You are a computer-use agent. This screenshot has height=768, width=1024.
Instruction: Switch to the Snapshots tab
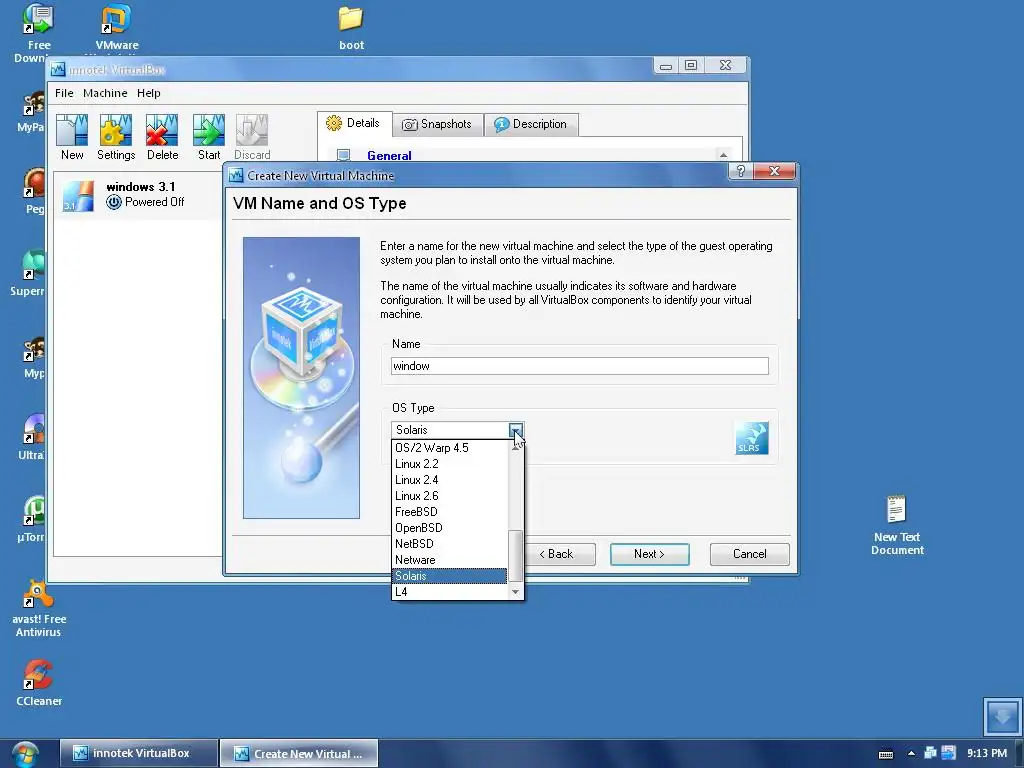[x=438, y=124]
